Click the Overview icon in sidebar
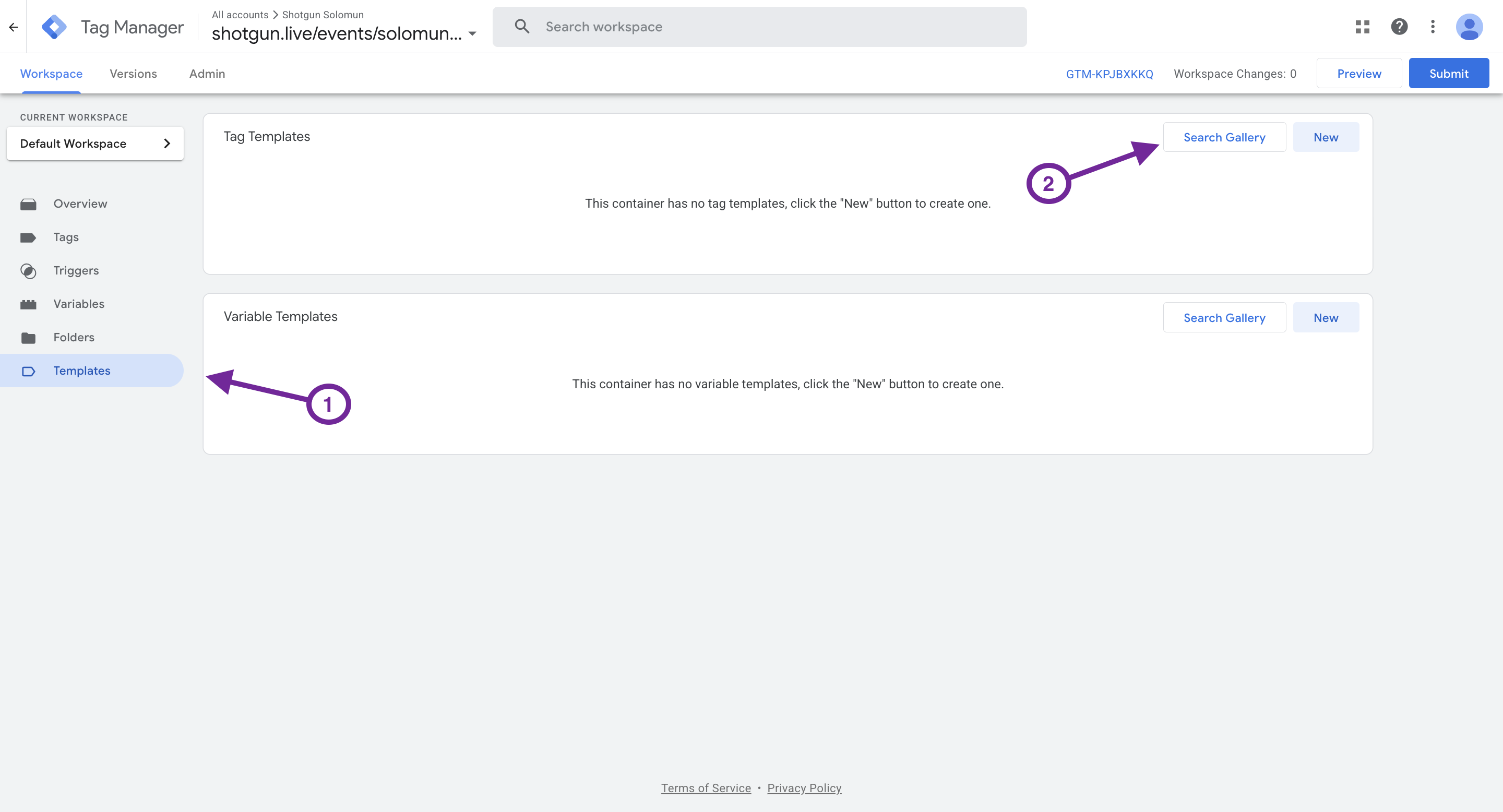Image resolution: width=1503 pixels, height=812 pixels. pyautogui.click(x=28, y=204)
